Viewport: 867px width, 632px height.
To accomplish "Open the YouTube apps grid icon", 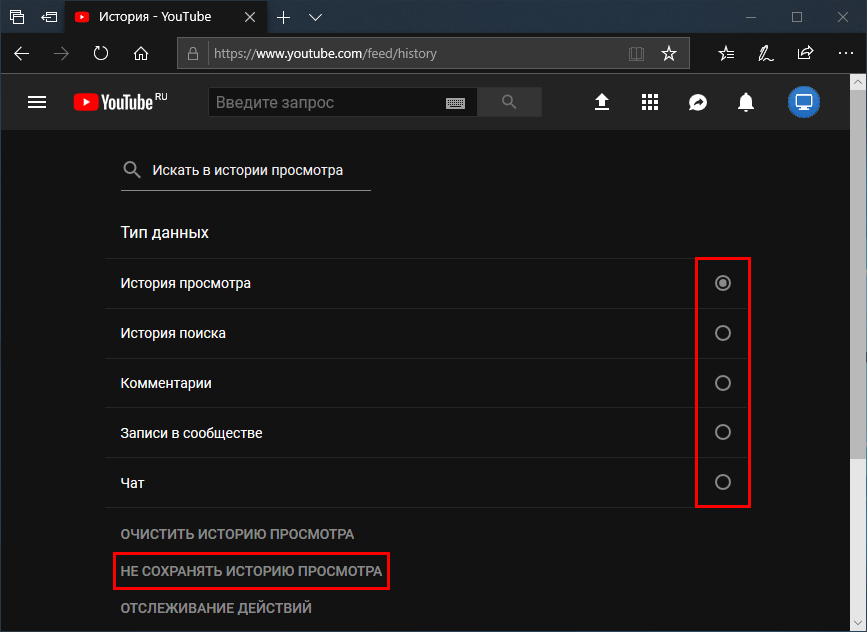I will click(x=650, y=102).
